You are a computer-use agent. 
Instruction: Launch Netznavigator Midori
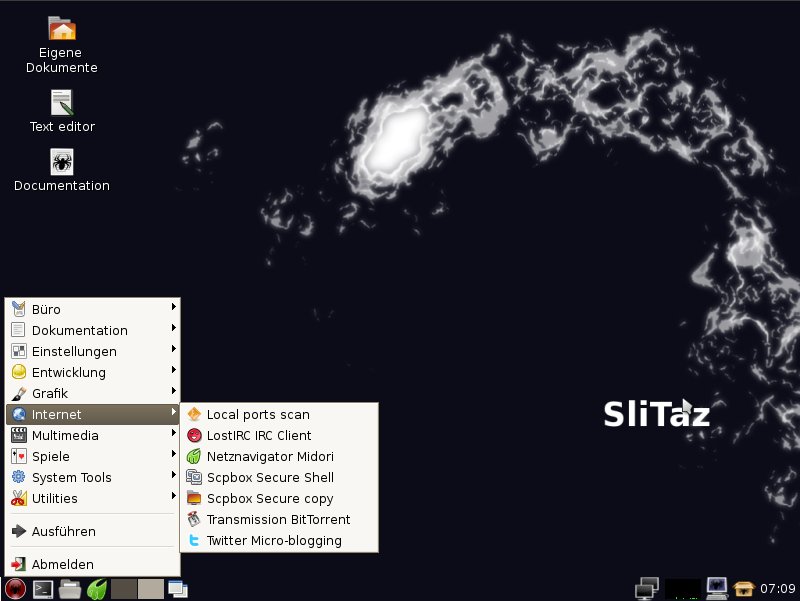[279, 456]
